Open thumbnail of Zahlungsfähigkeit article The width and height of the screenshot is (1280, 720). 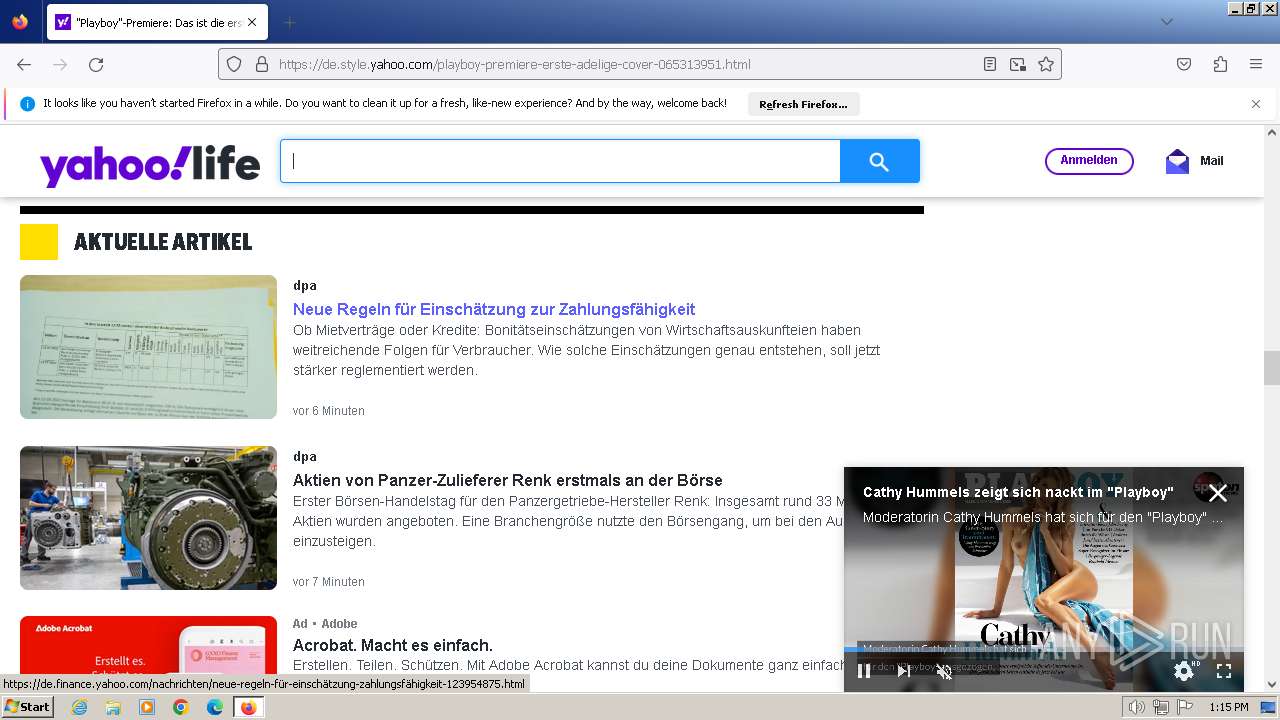[148, 347]
